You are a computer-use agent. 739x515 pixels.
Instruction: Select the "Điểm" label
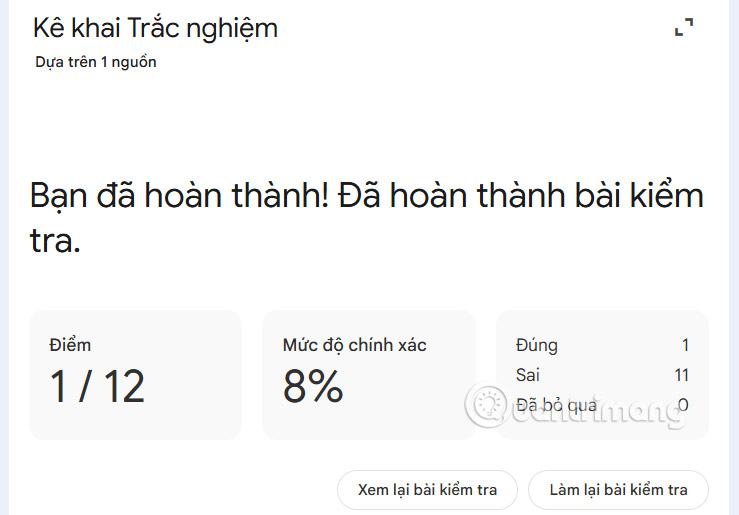pyautogui.click(x=70, y=345)
